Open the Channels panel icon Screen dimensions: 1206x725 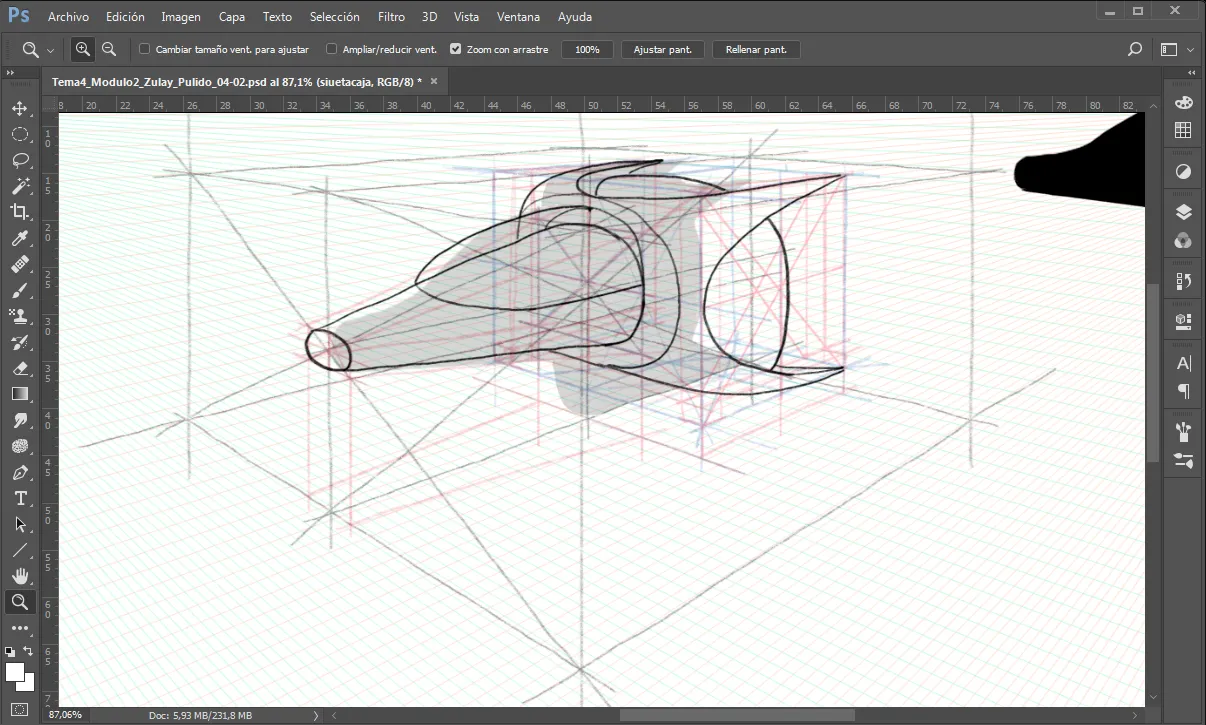(1183, 240)
